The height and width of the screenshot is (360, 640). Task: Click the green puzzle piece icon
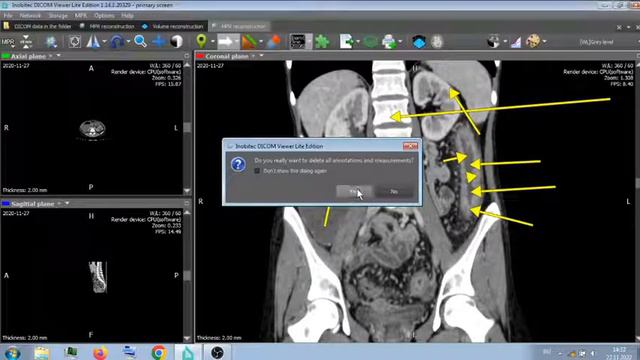(322, 42)
